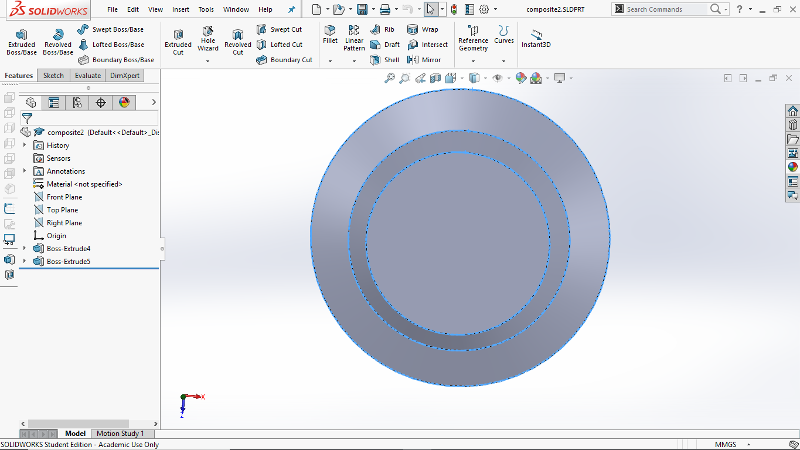Open the Appearances task pane icon
Screen dimensions: 800x450
point(792,167)
